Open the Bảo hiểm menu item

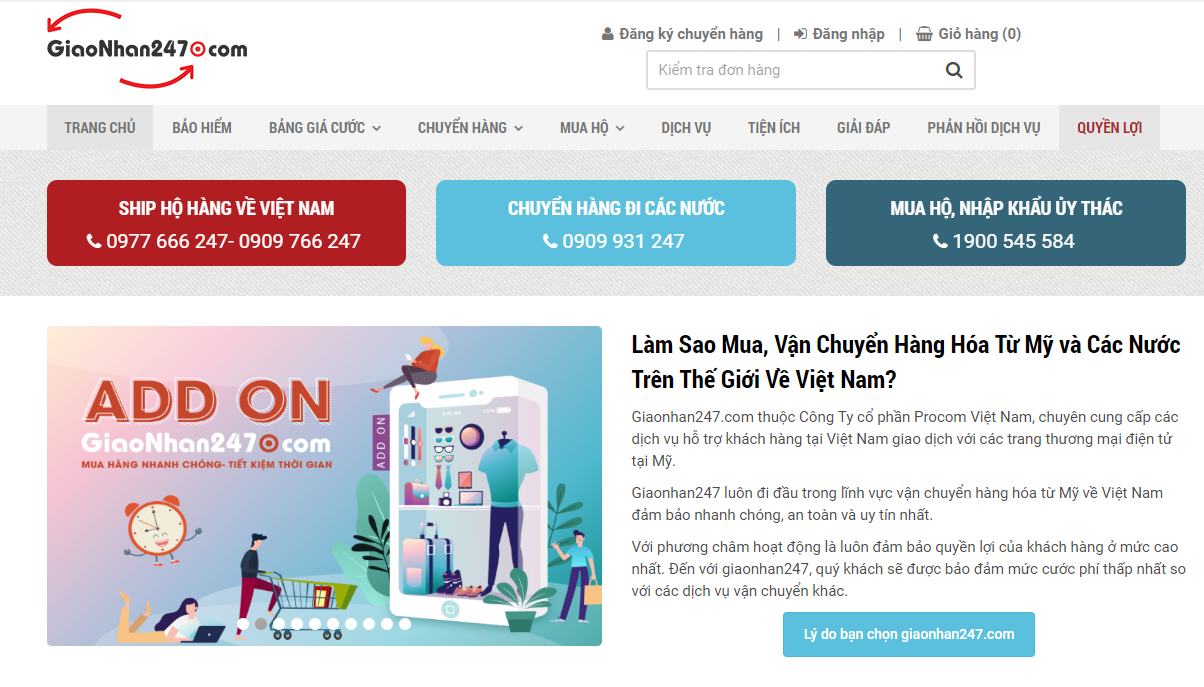[x=202, y=128]
